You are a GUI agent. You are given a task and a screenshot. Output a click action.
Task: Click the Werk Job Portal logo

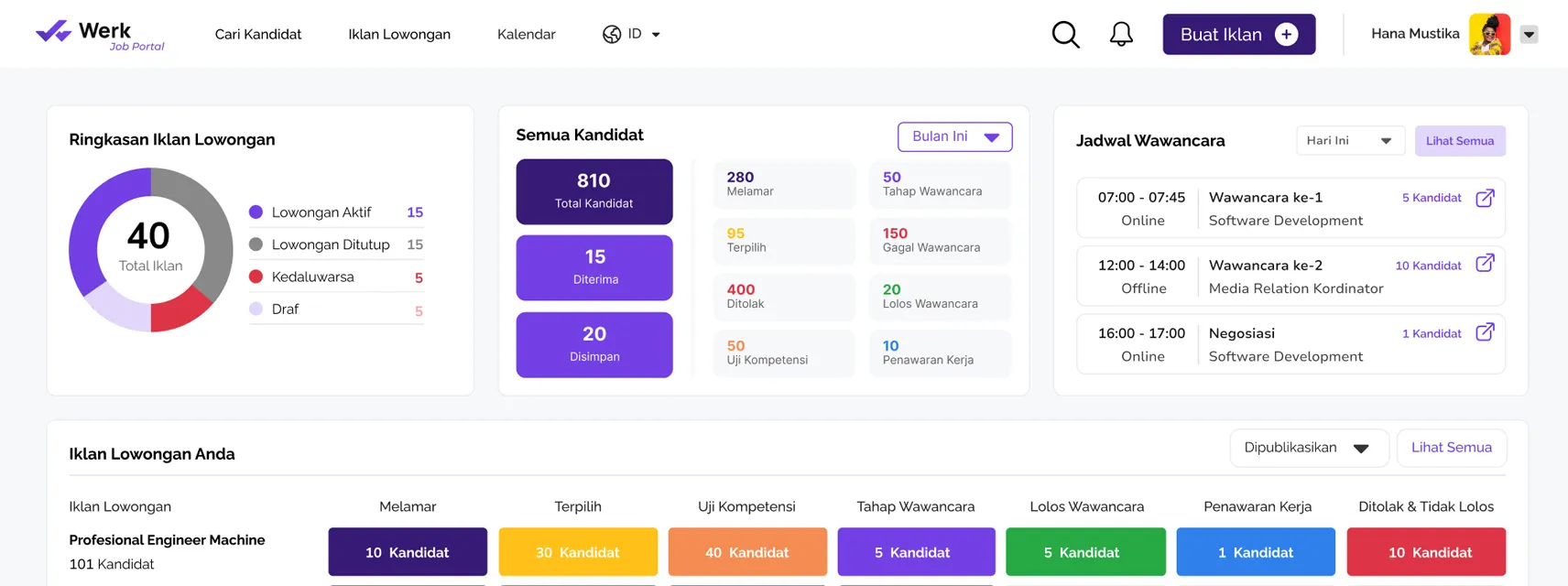click(x=100, y=34)
